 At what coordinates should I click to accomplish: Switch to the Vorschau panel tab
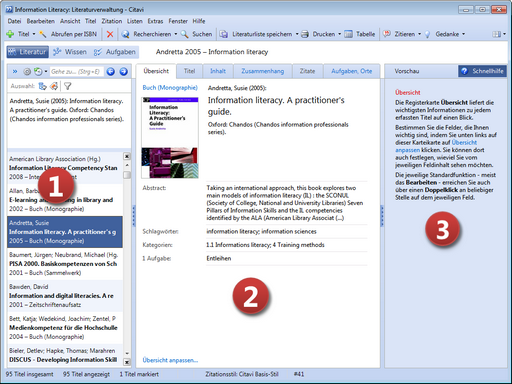[x=407, y=71]
